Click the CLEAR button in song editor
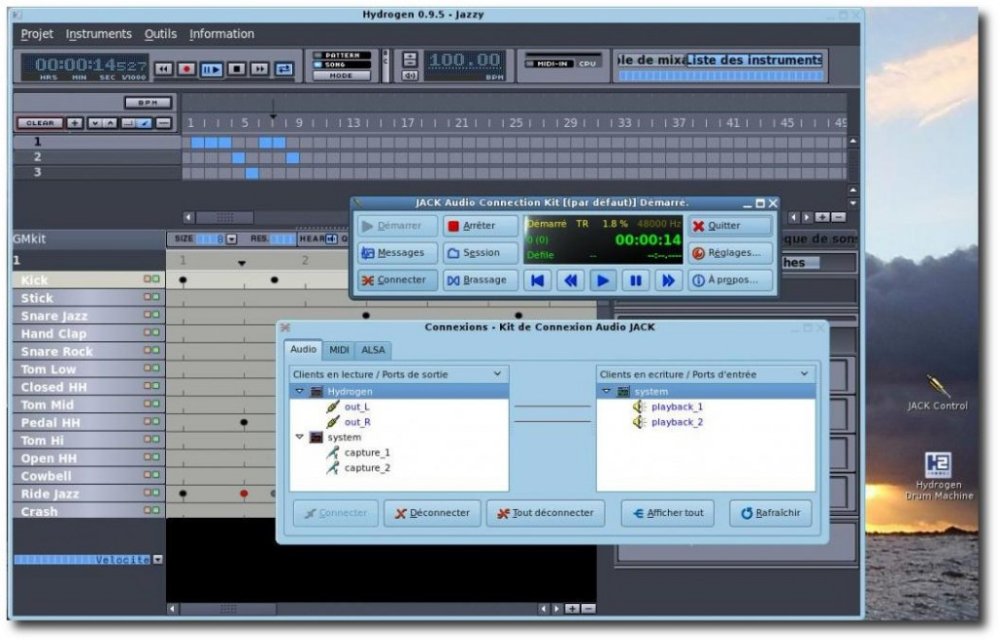Screen dimensions: 1000x642 coord(40,122)
